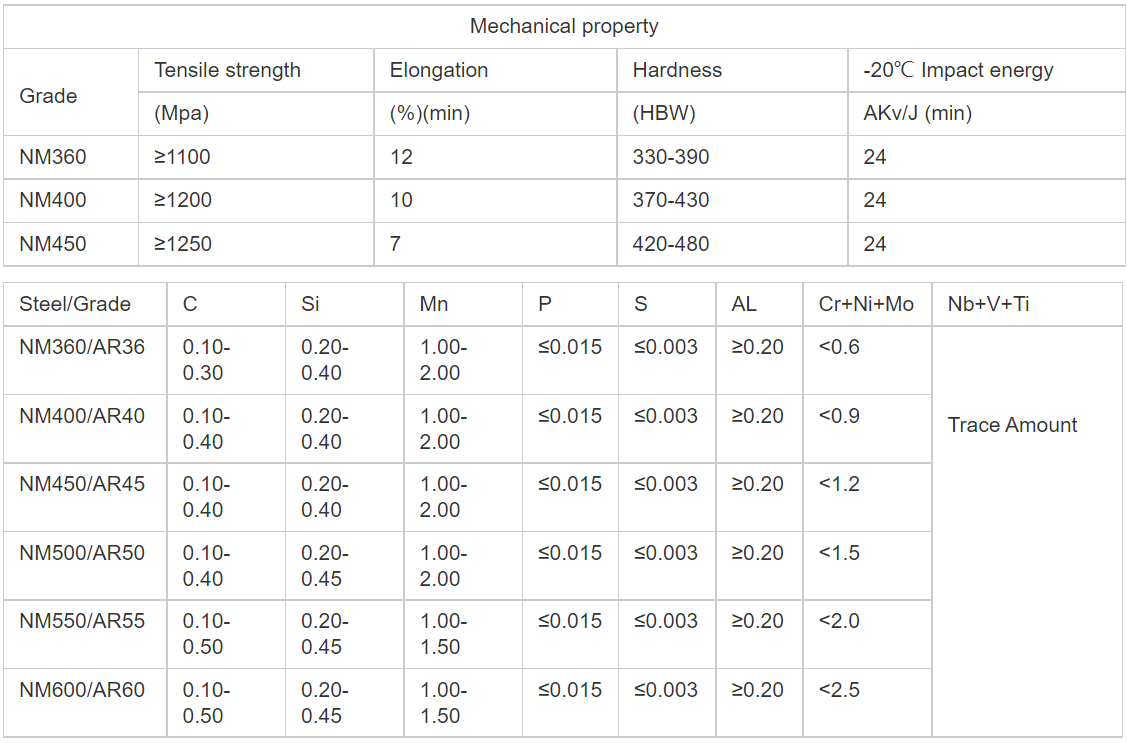The width and height of the screenshot is (1127, 743).
Task: Click the Cr+Ni+Mo column header
Action: pyautogui.click(x=866, y=304)
